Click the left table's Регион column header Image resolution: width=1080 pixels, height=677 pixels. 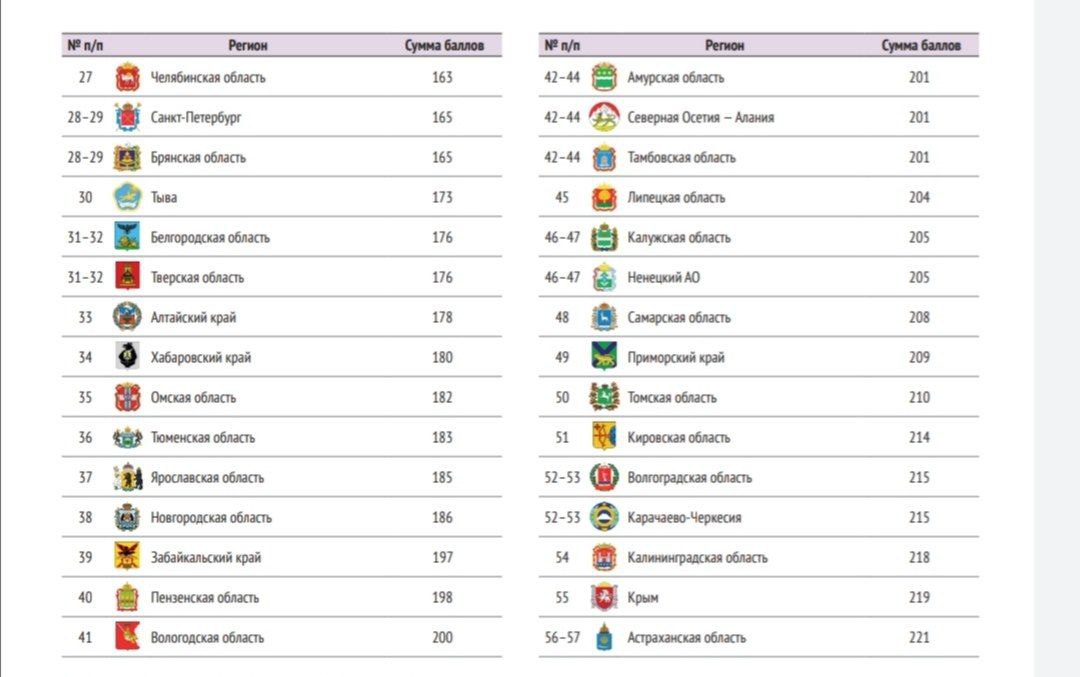click(x=248, y=45)
